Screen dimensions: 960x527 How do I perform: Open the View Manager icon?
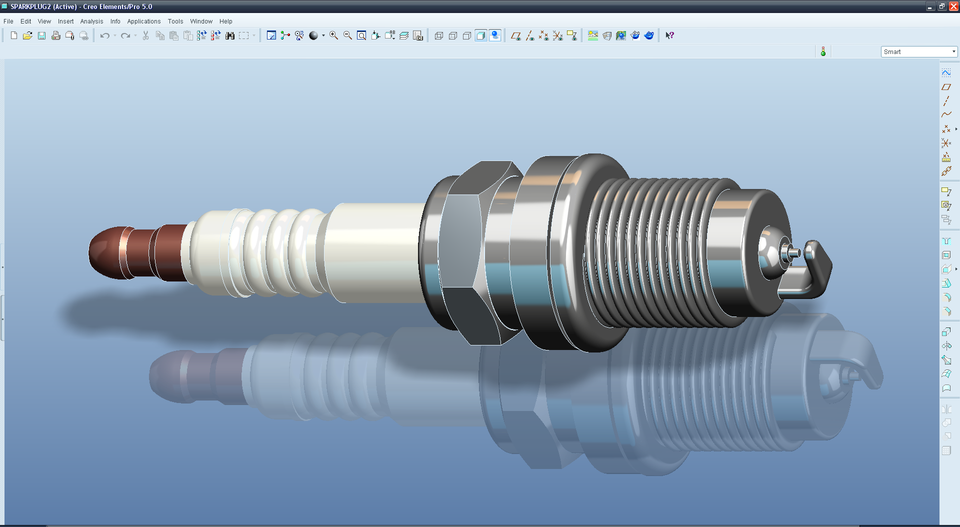pos(418,36)
